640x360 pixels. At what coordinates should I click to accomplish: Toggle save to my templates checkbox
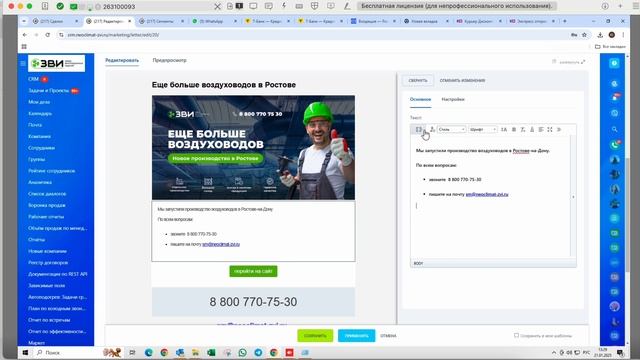516,336
